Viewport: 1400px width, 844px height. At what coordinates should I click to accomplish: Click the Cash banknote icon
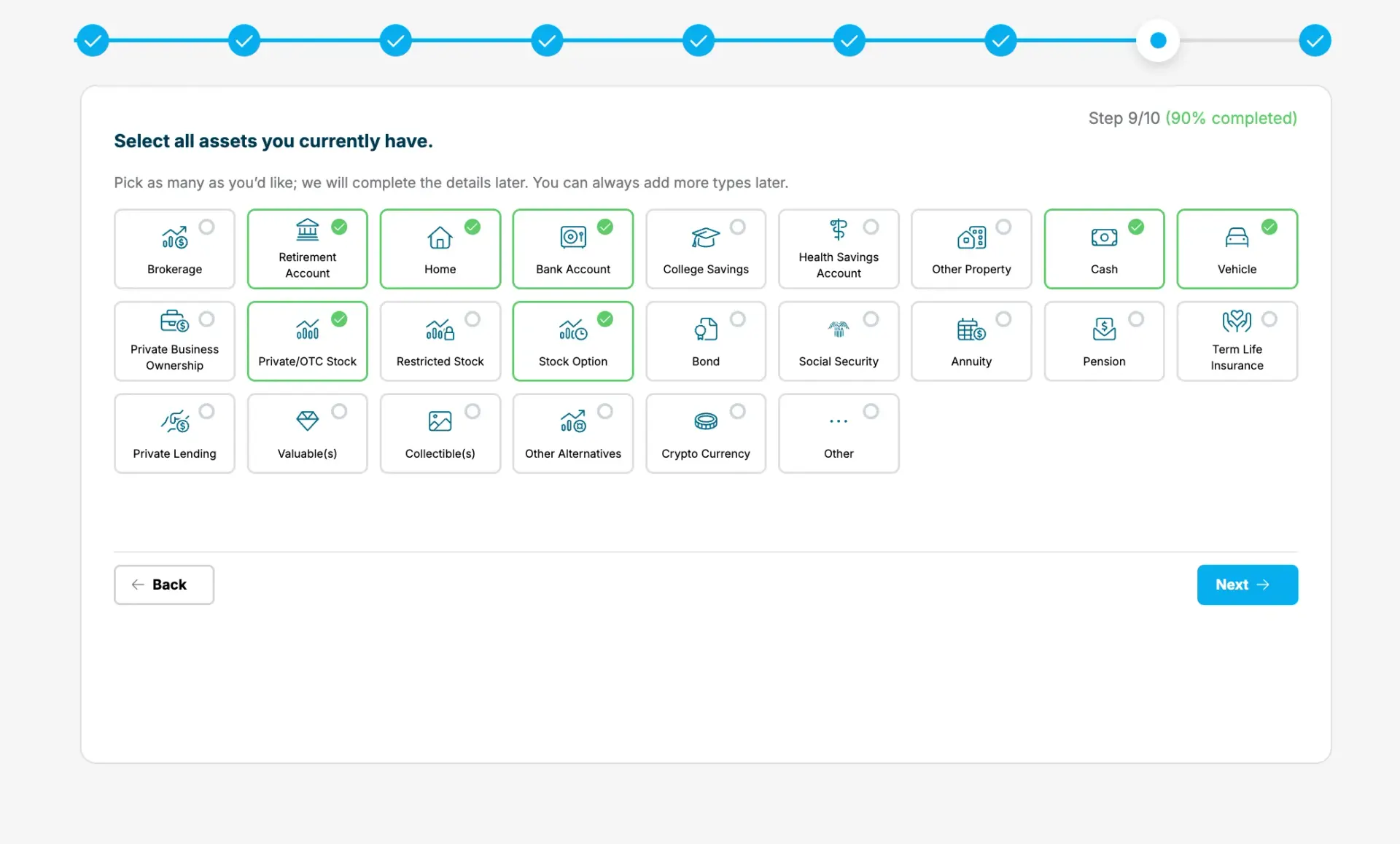(1104, 238)
